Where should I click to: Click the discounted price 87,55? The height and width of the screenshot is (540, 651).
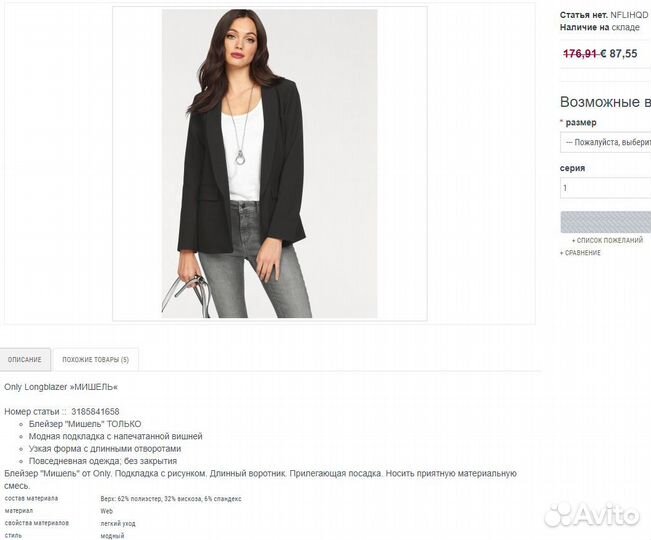click(x=624, y=54)
